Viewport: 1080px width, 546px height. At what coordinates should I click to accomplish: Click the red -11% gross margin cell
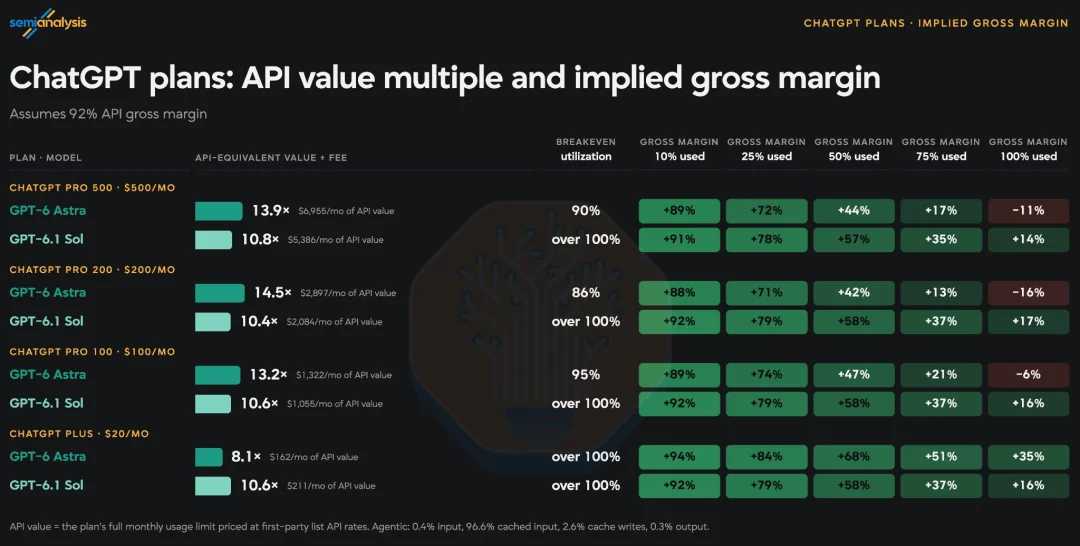[x=1028, y=211]
